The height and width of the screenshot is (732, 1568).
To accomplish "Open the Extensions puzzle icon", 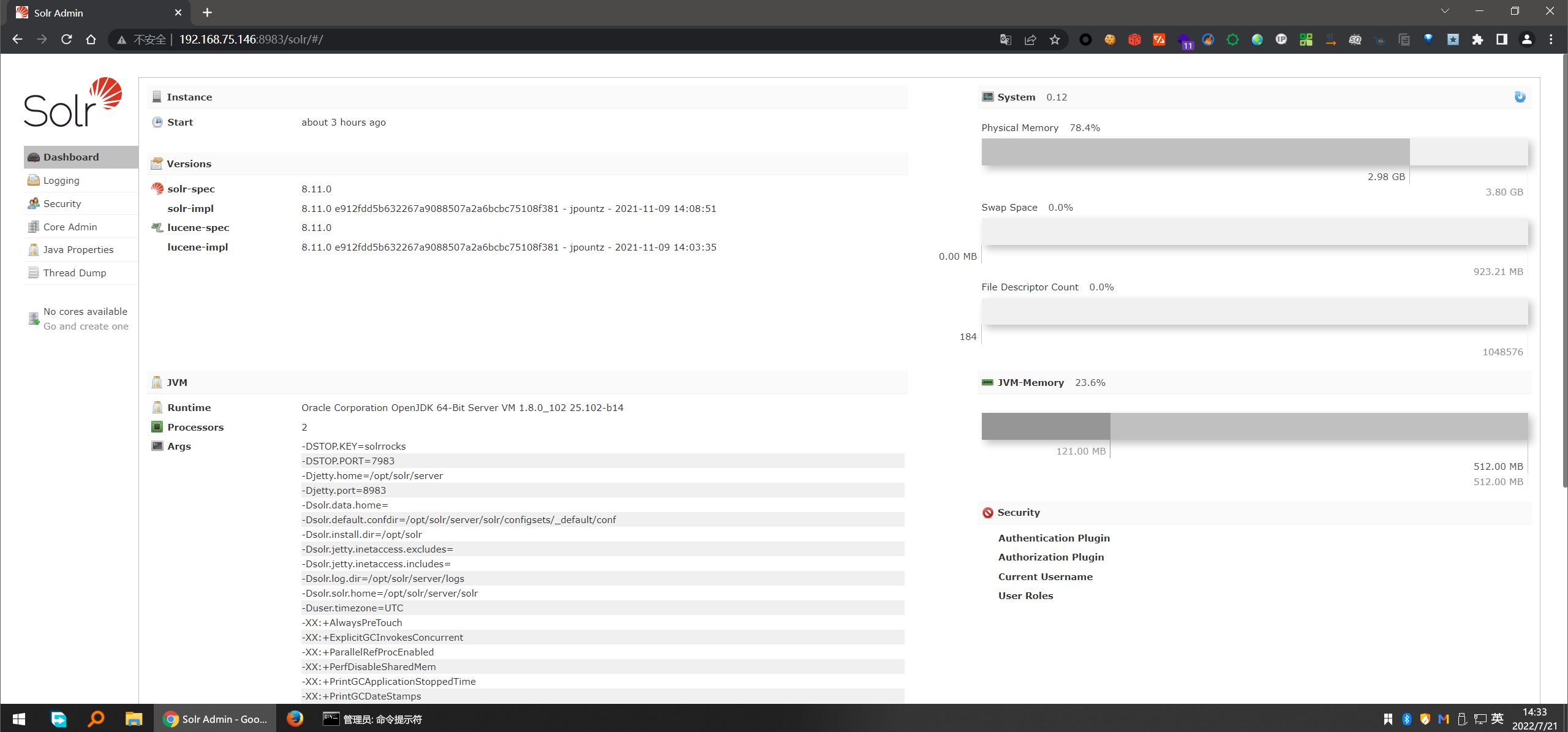I will pos(1477,39).
